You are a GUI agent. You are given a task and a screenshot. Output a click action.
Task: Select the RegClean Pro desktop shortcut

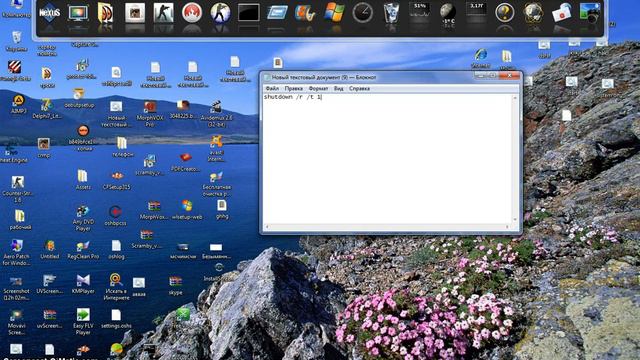tap(83, 250)
